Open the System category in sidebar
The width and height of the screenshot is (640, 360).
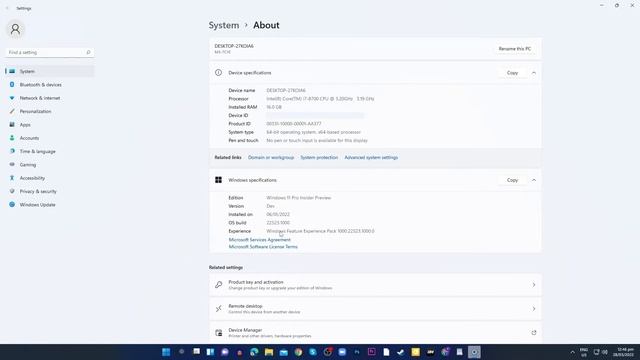tap(49, 71)
